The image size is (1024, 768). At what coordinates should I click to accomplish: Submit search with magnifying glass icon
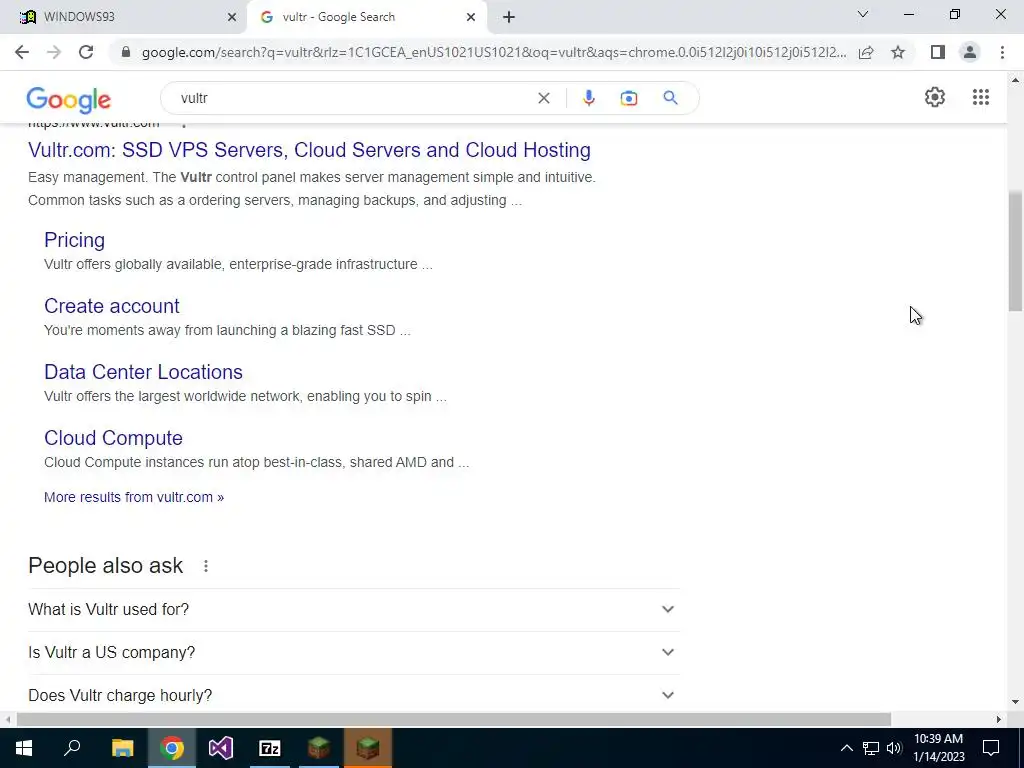click(670, 98)
